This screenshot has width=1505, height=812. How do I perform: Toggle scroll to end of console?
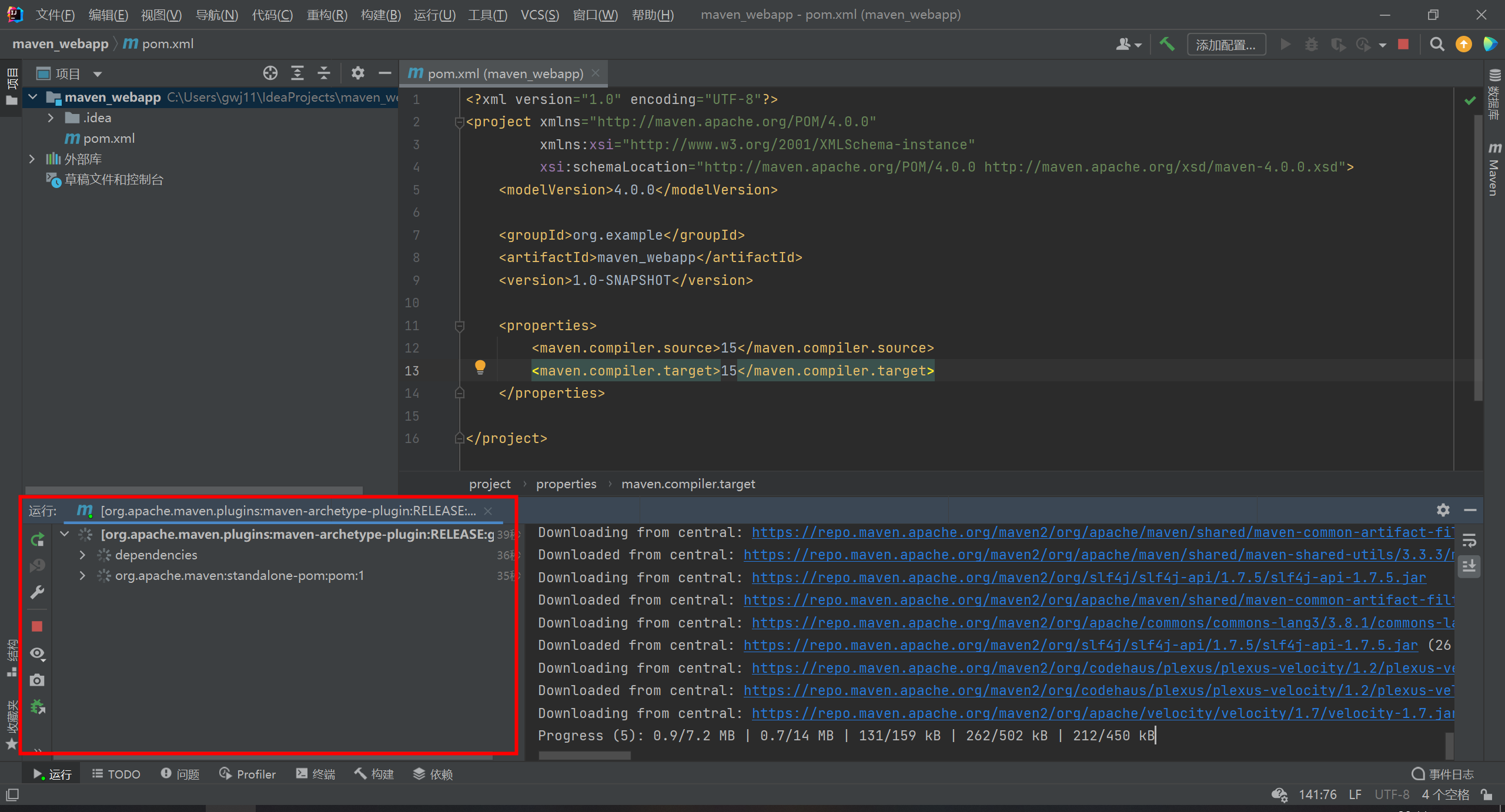(1469, 566)
